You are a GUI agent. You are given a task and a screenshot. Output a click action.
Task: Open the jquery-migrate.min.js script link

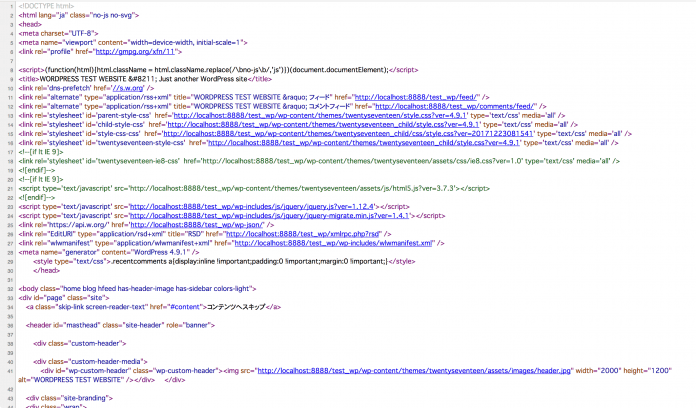pos(269,215)
